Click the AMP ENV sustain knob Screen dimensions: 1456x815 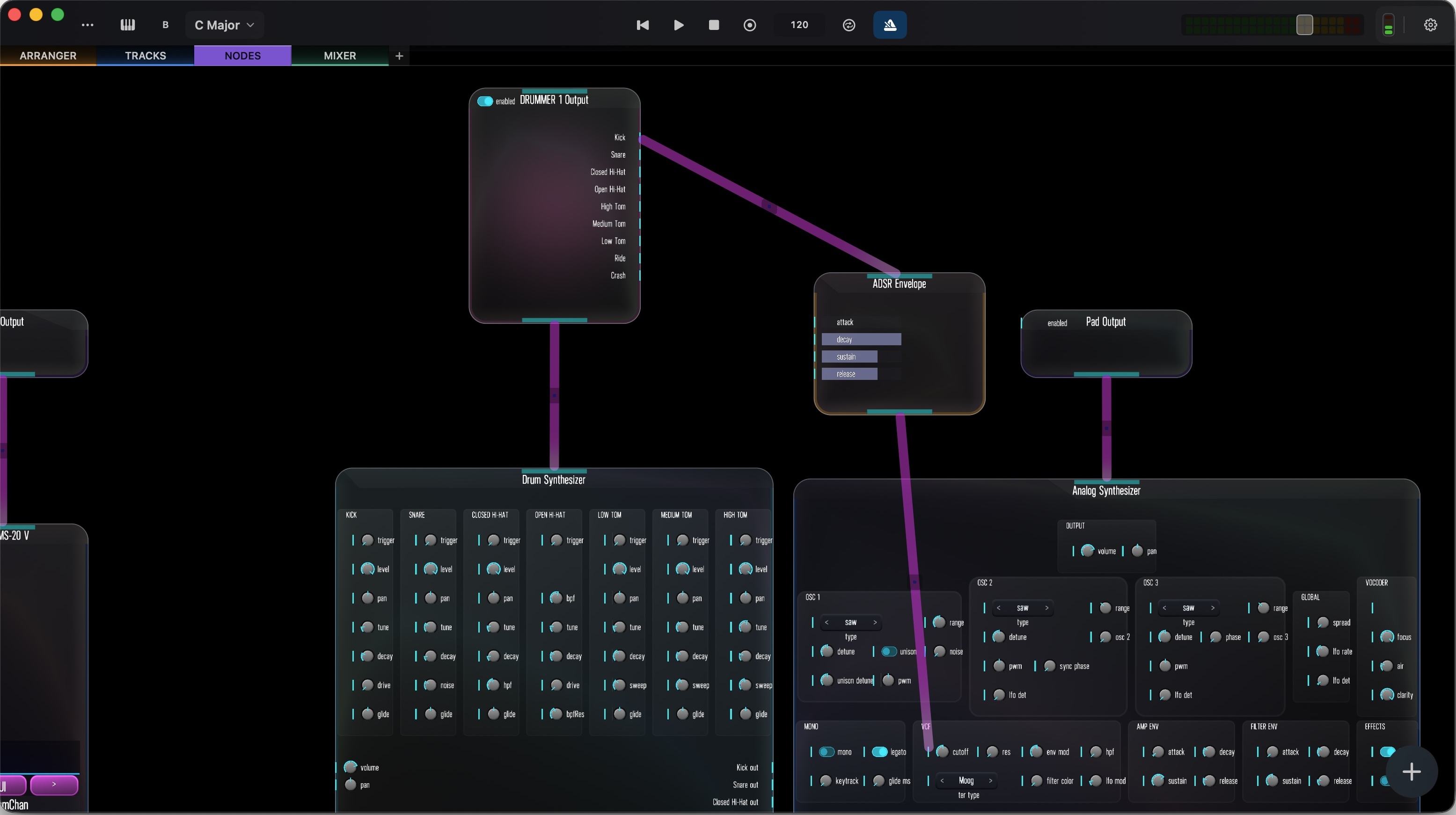pos(1157,781)
